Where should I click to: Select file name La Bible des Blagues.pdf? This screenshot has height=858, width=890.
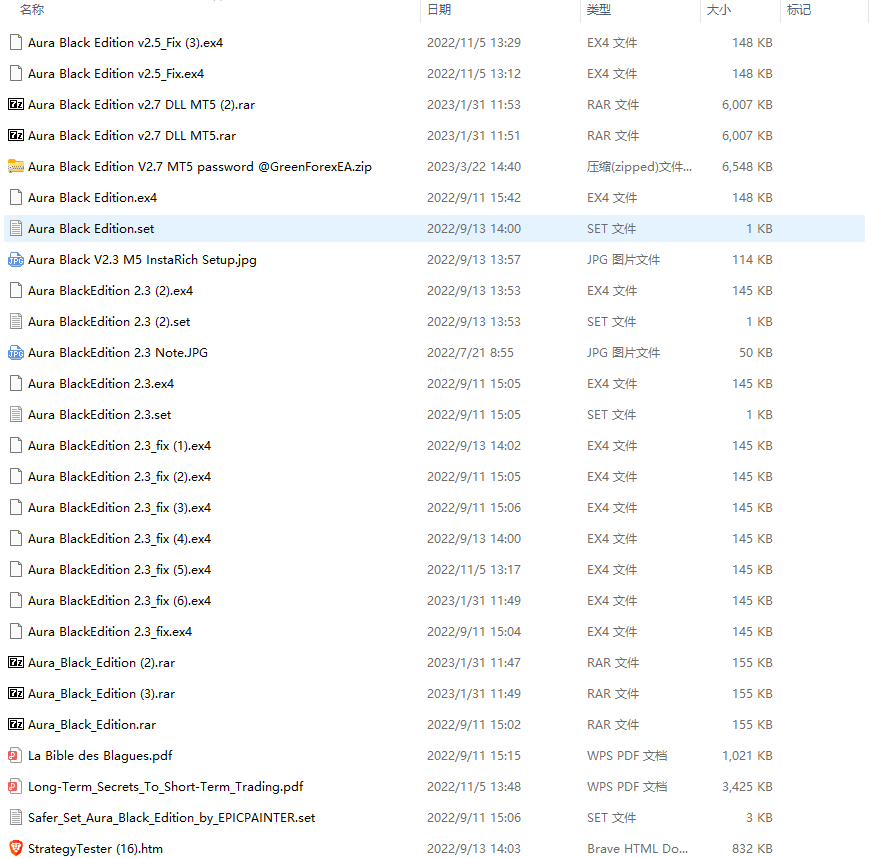(x=100, y=756)
